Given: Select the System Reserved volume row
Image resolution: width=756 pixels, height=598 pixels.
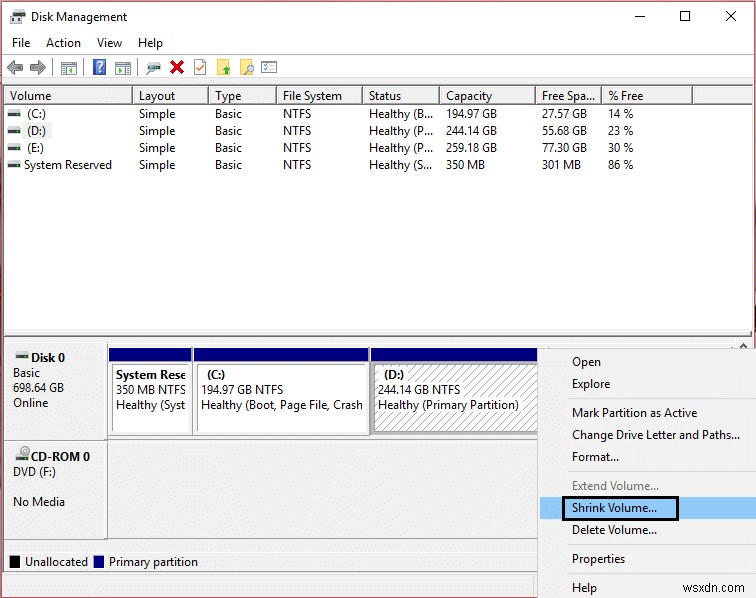Looking at the screenshot, I should click(67, 165).
